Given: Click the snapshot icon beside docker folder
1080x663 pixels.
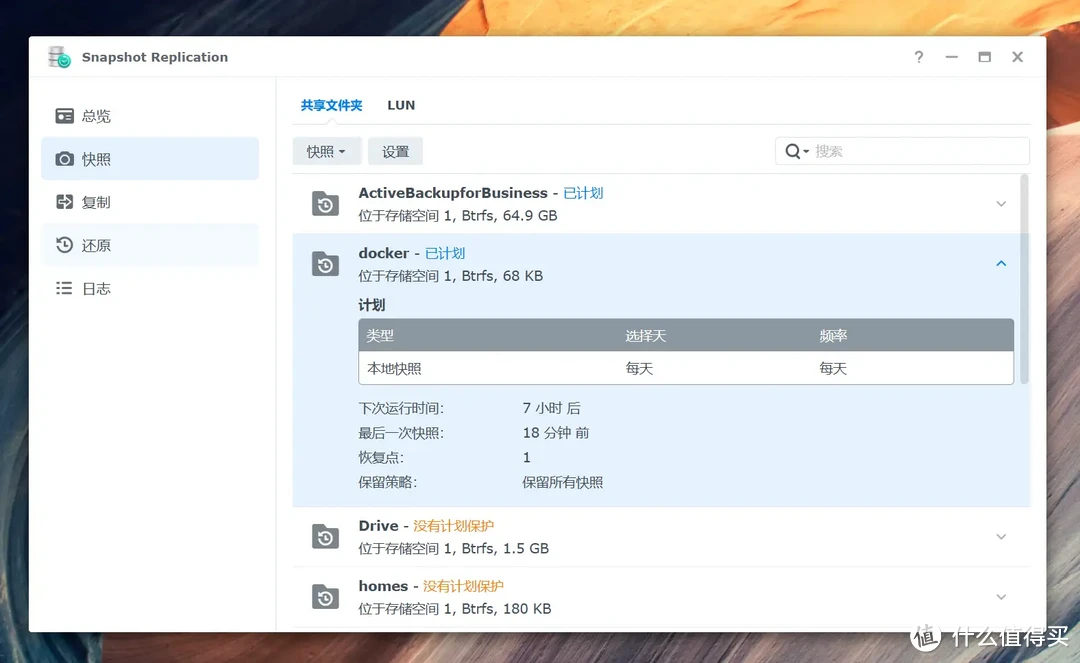Looking at the screenshot, I should pos(325,263).
